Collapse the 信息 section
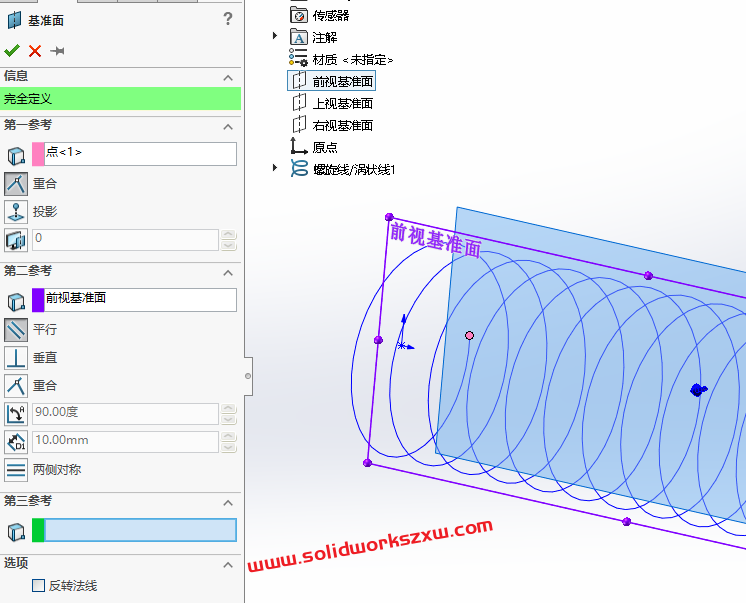 (228, 78)
